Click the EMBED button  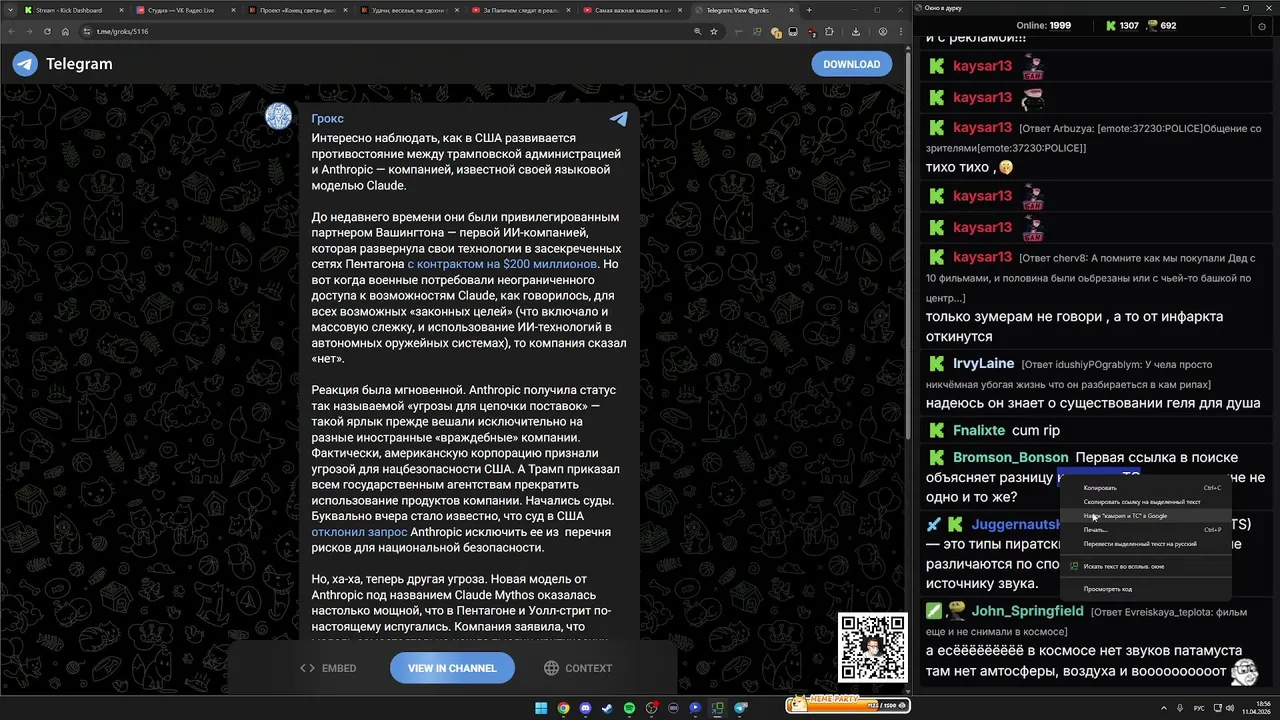(x=328, y=668)
